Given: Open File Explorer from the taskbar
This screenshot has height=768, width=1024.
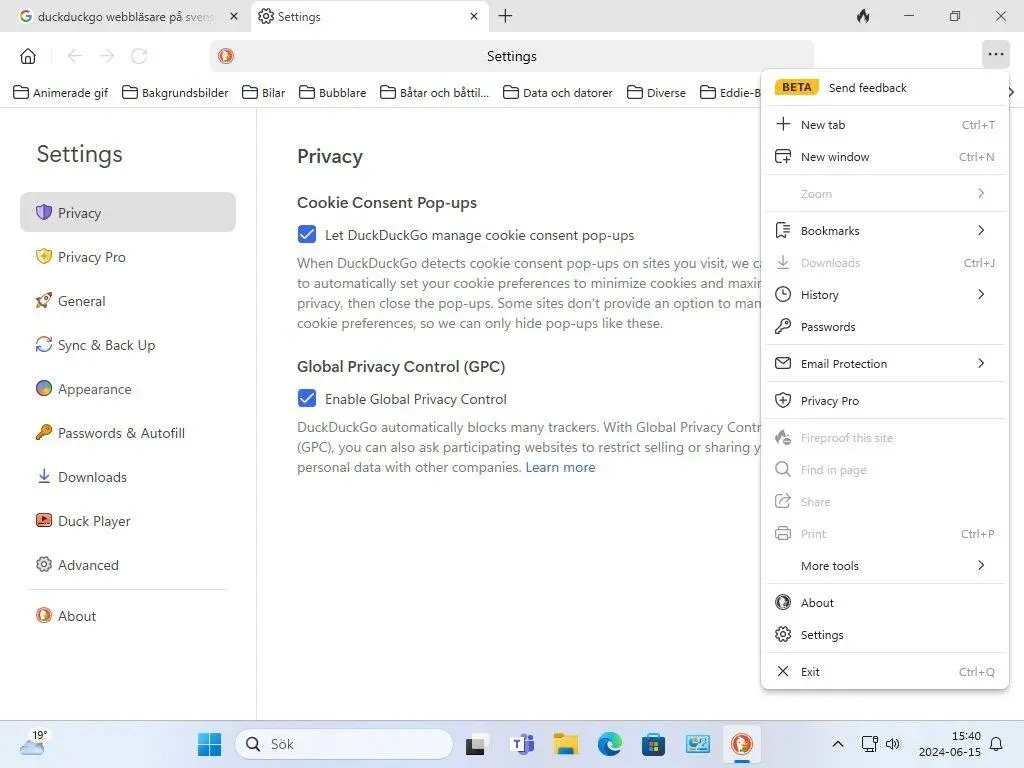Looking at the screenshot, I should 566,744.
